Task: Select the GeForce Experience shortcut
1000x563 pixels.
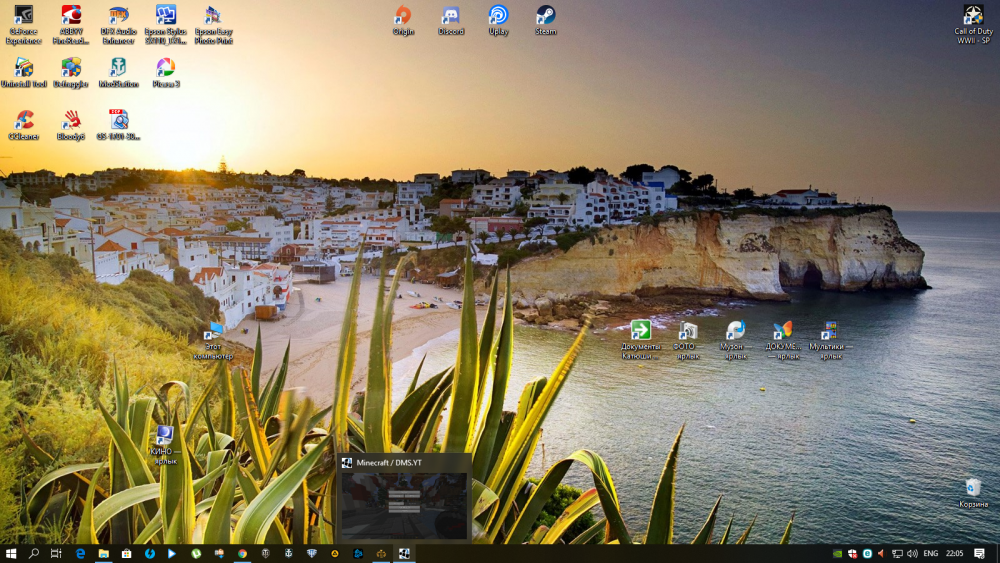Action: pos(24,16)
